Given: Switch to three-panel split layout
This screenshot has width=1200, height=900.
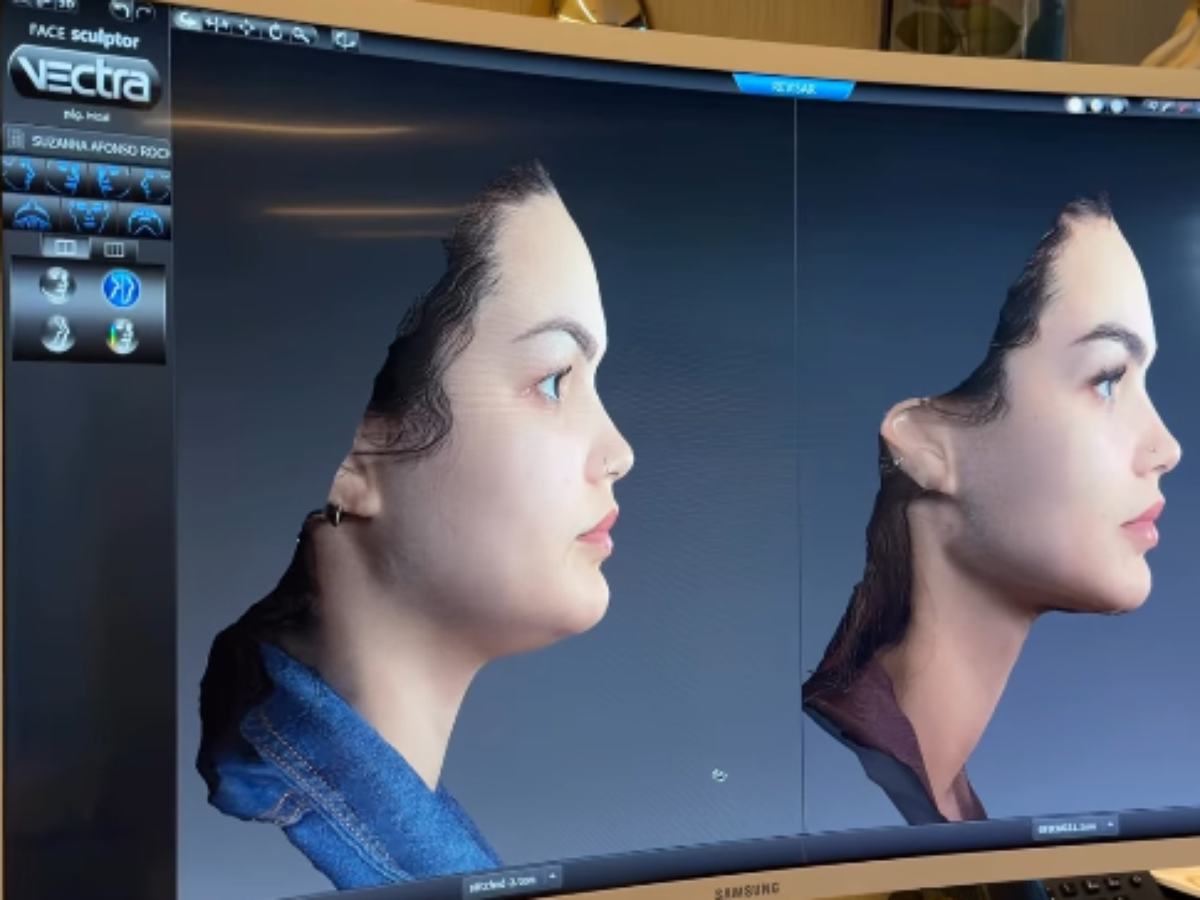Looking at the screenshot, I should click(x=114, y=249).
